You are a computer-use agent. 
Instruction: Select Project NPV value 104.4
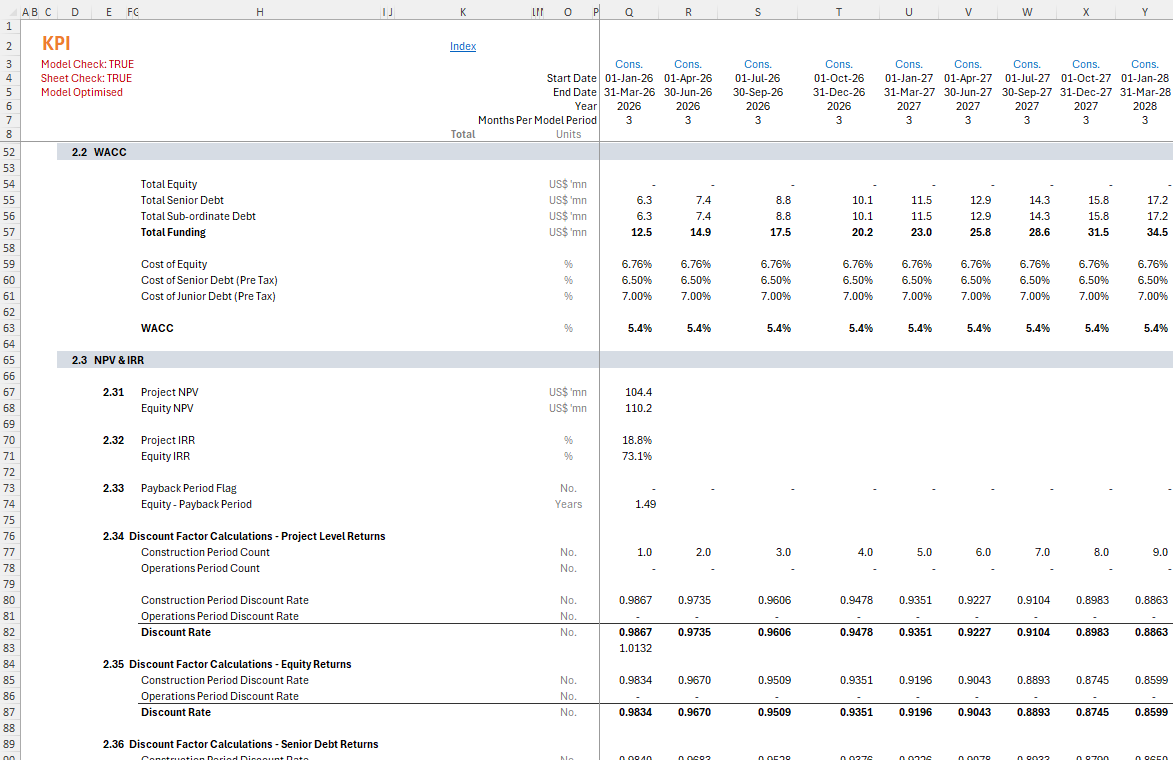[637, 393]
